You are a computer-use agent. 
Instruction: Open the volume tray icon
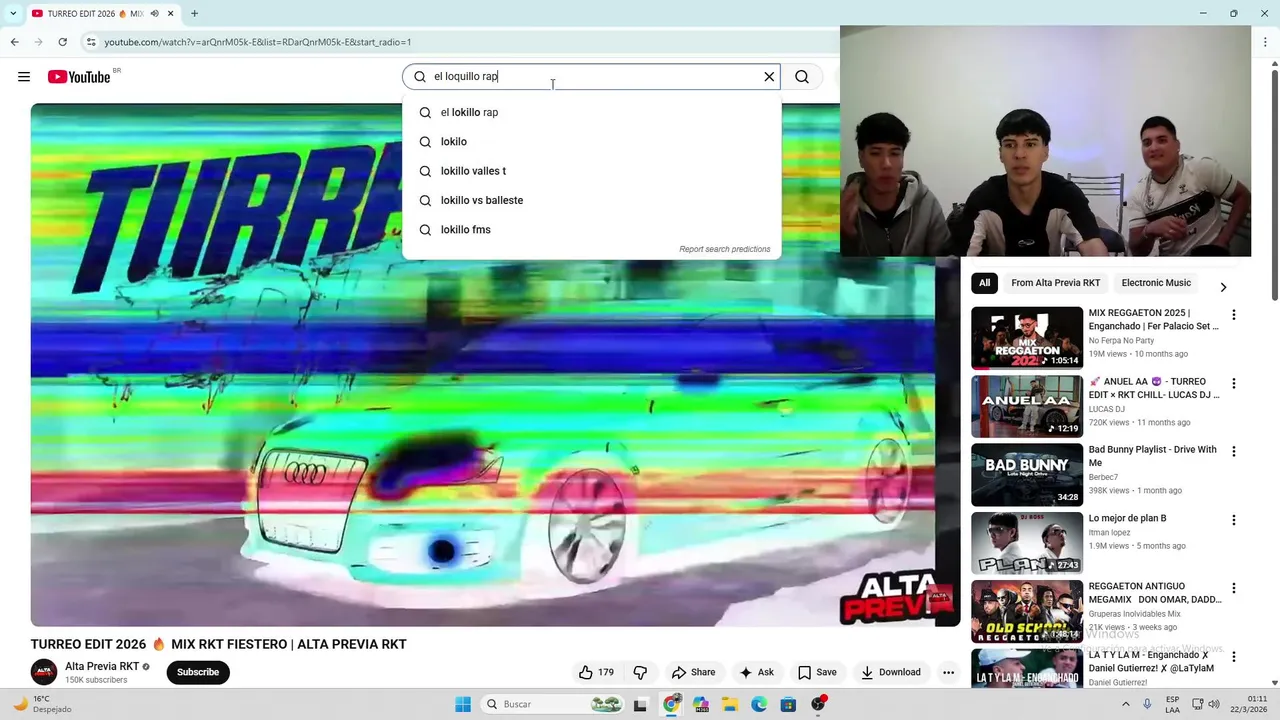[x=1216, y=704]
